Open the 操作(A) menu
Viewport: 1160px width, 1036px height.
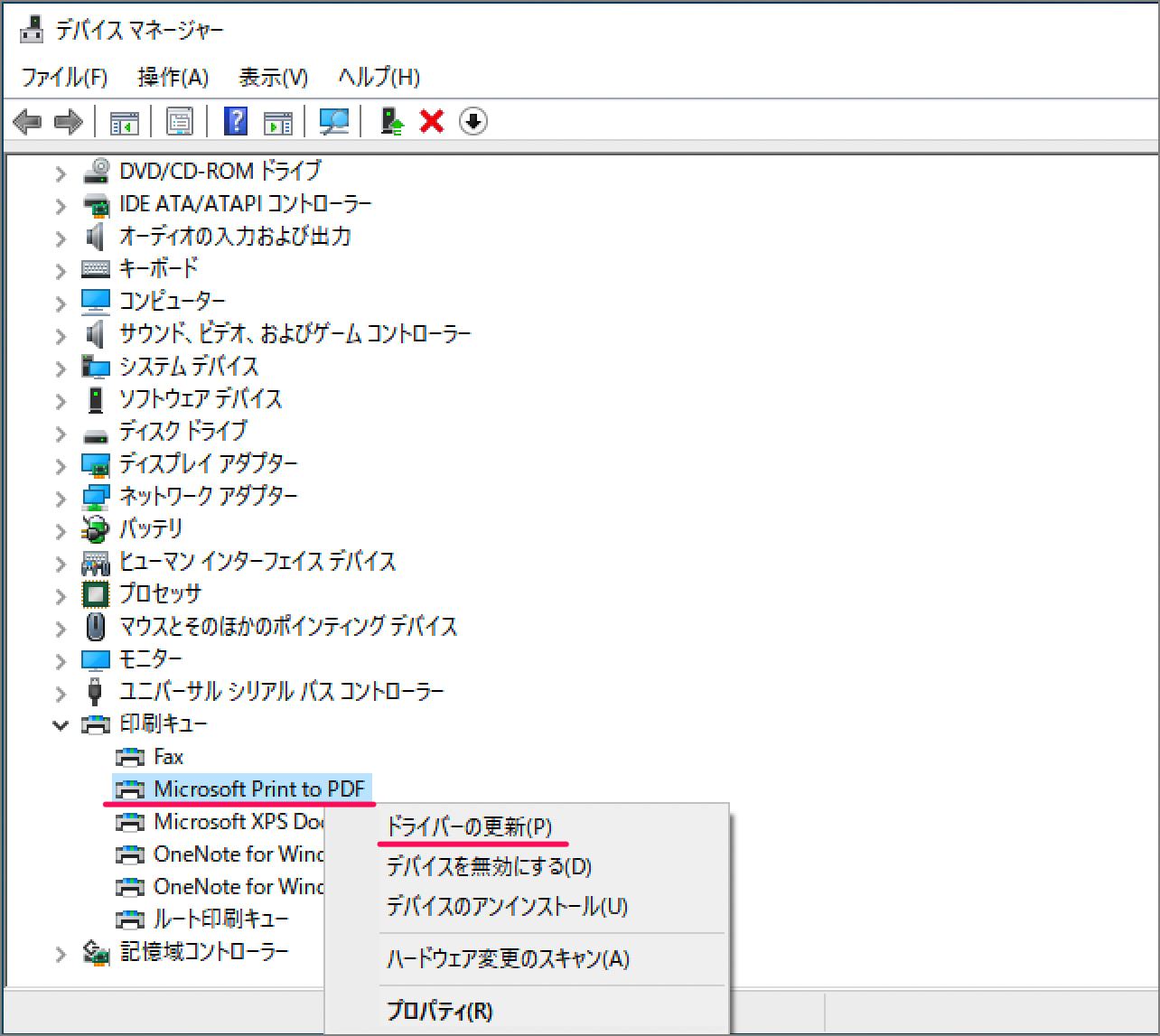click(x=173, y=78)
